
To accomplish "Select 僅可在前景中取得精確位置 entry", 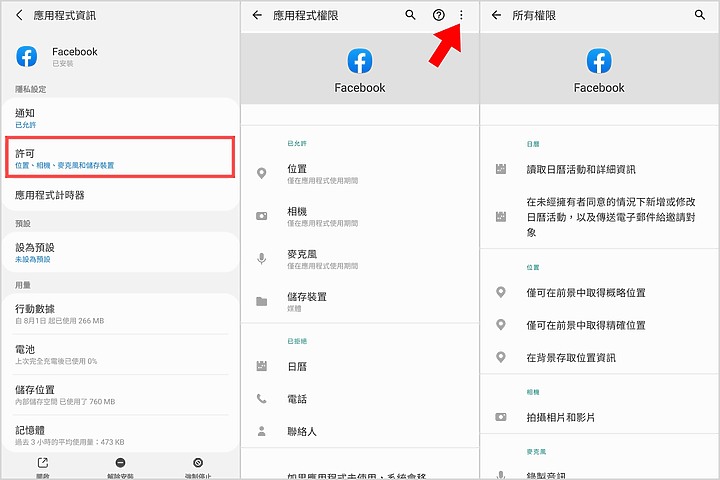I will [x=599, y=325].
